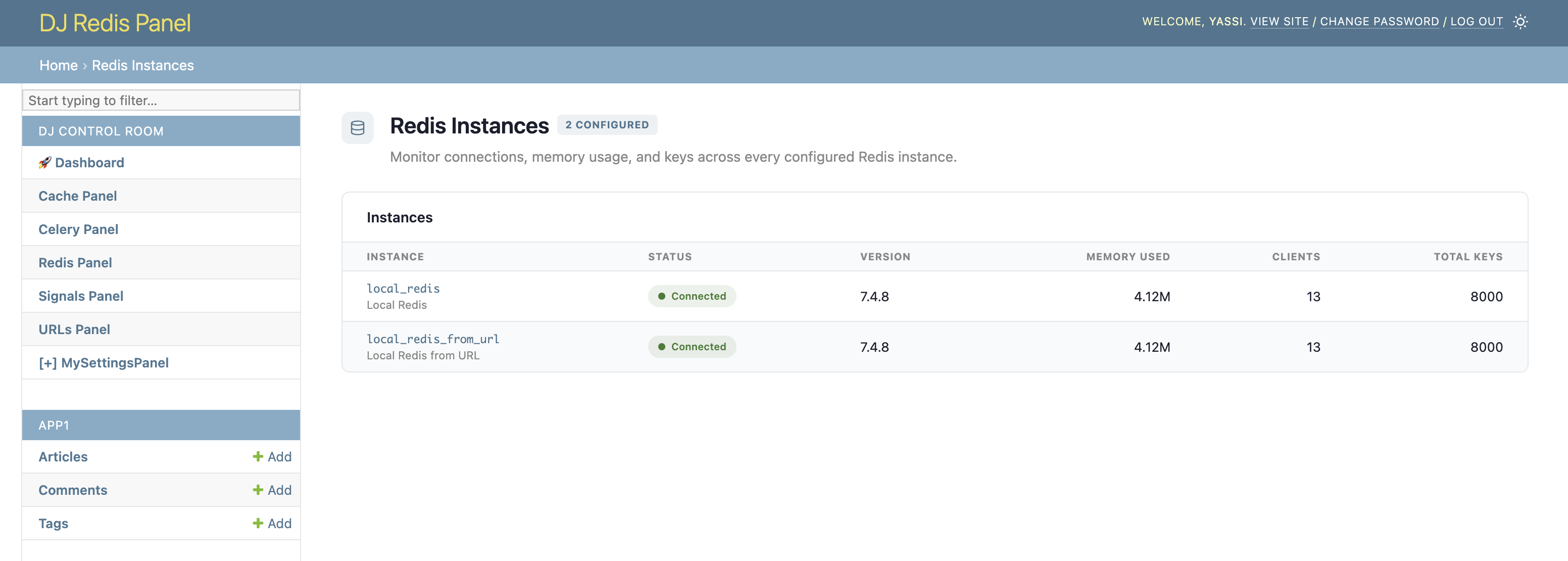Click the Local Redis from URL description
1568x561 pixels.
tap(423, 355)
